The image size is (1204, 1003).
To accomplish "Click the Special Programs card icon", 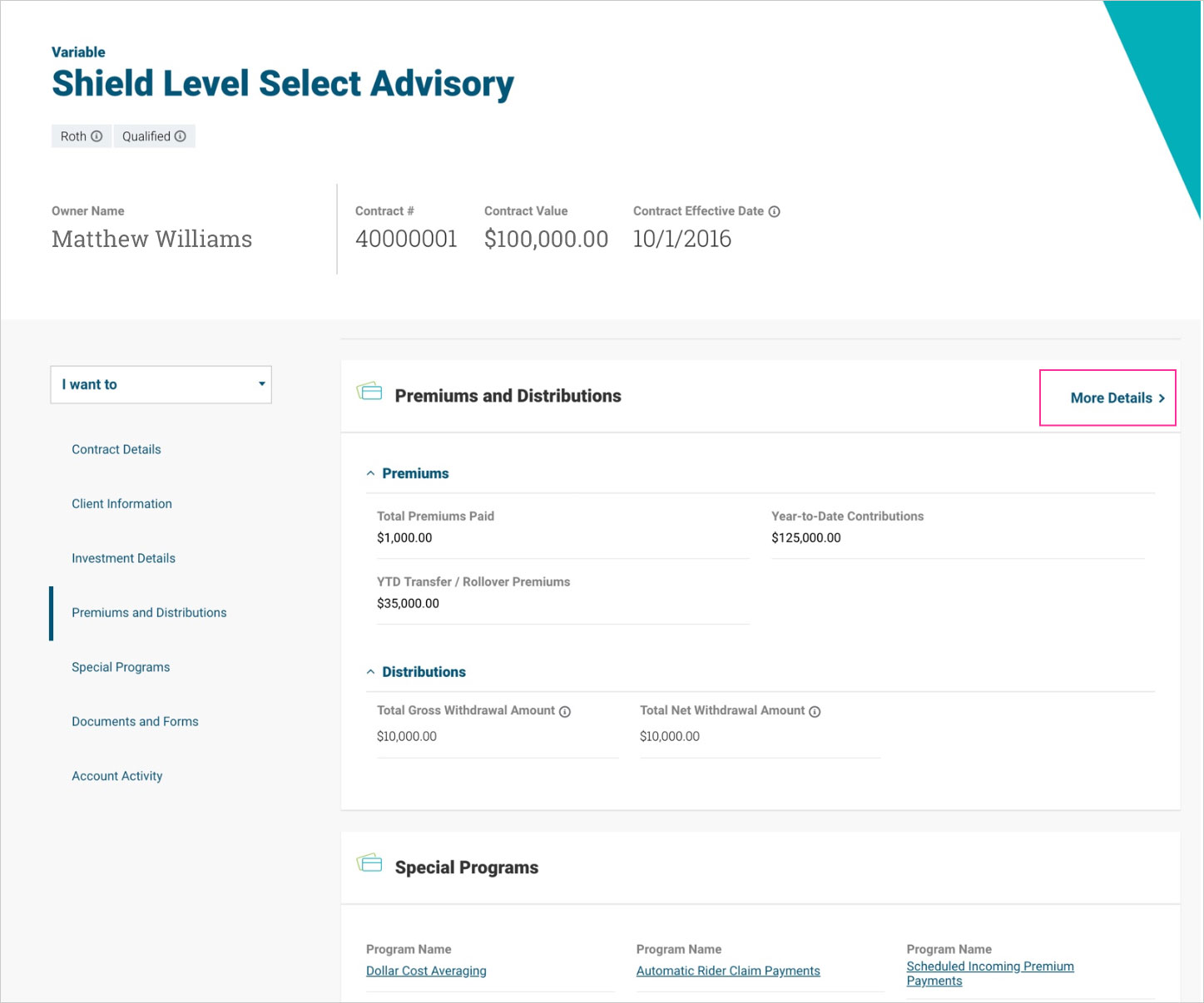I will (x=369, y=863).
